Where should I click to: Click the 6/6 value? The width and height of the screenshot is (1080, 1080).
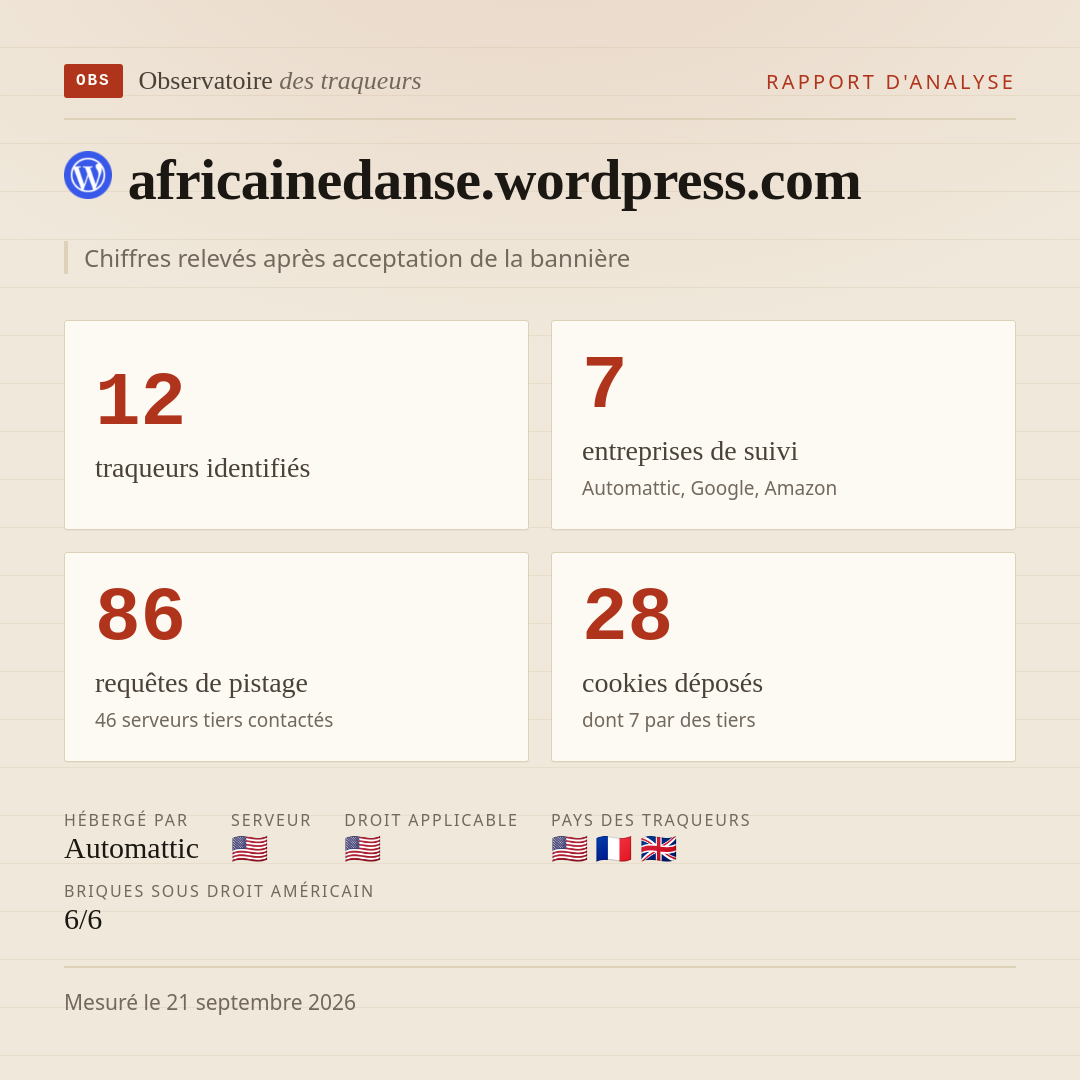pyautogui.click(x=83, y=920)
